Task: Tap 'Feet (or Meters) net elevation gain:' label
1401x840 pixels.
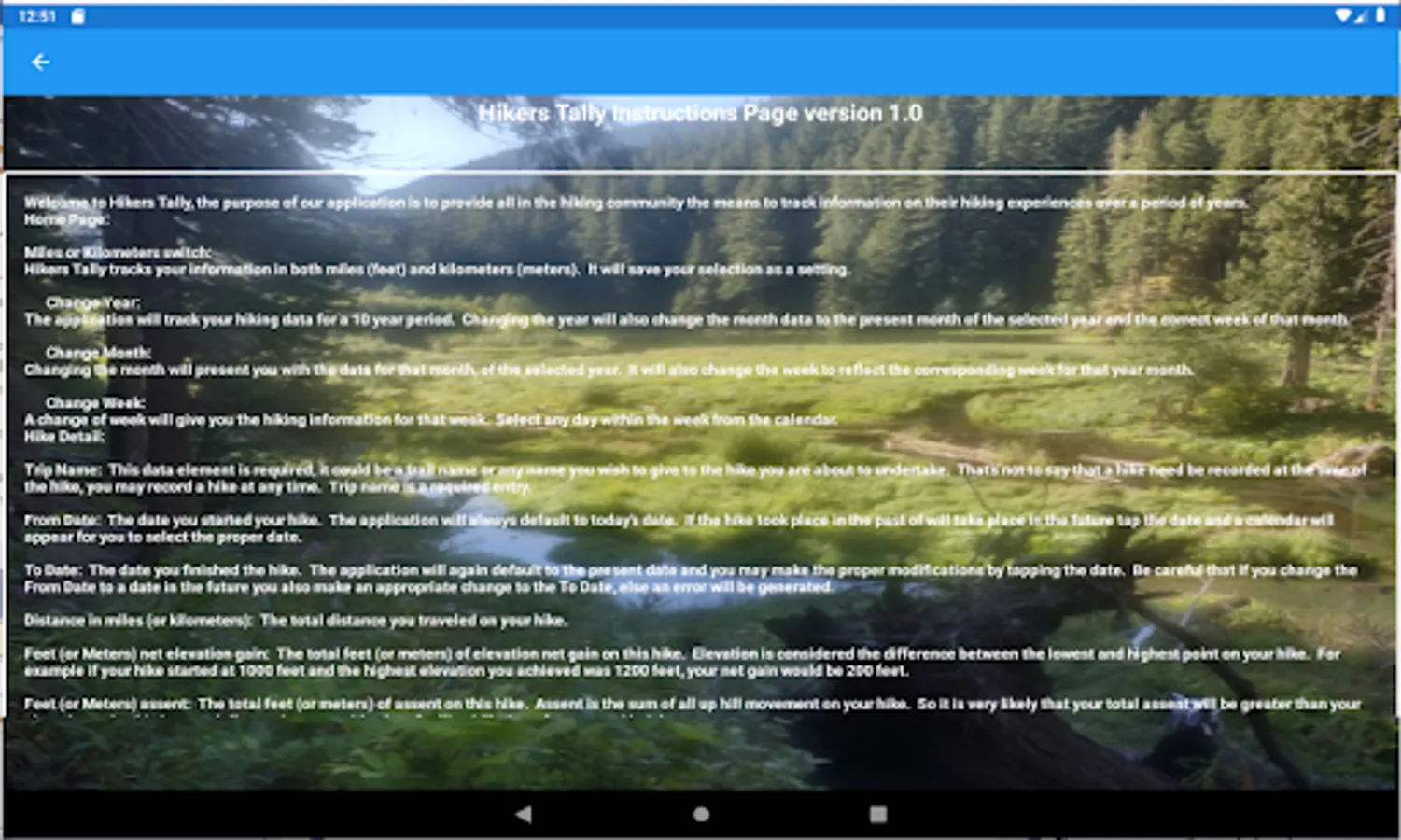Action: (x=147, y=655)
